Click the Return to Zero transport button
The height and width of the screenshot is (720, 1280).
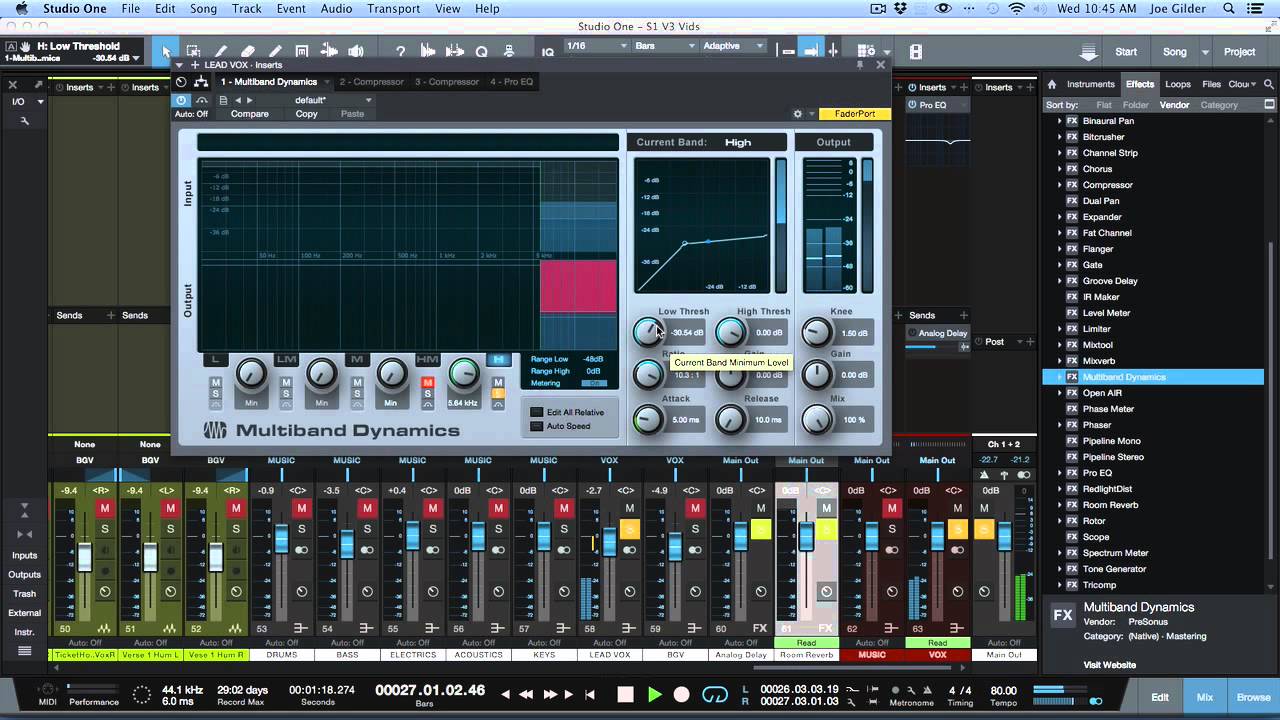590,694
